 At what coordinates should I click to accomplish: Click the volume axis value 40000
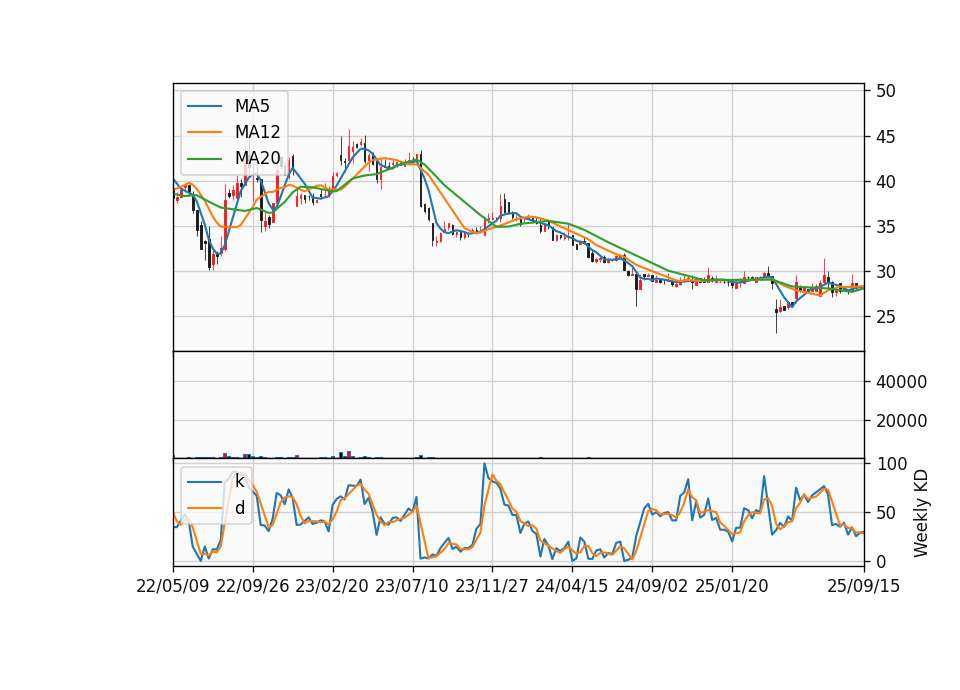point(901,382)
